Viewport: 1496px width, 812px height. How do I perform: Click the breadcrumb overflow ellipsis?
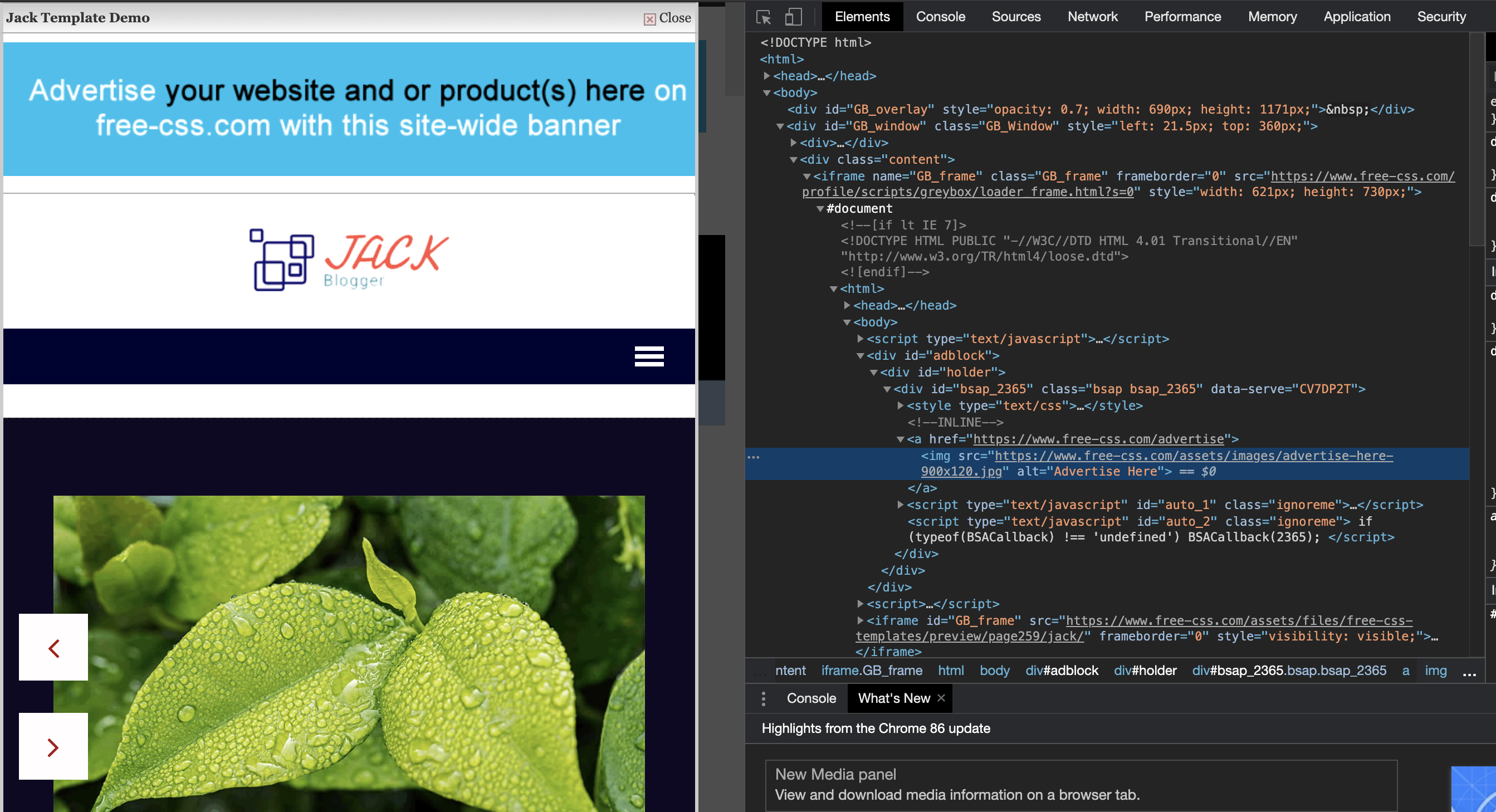[1469, 672]
